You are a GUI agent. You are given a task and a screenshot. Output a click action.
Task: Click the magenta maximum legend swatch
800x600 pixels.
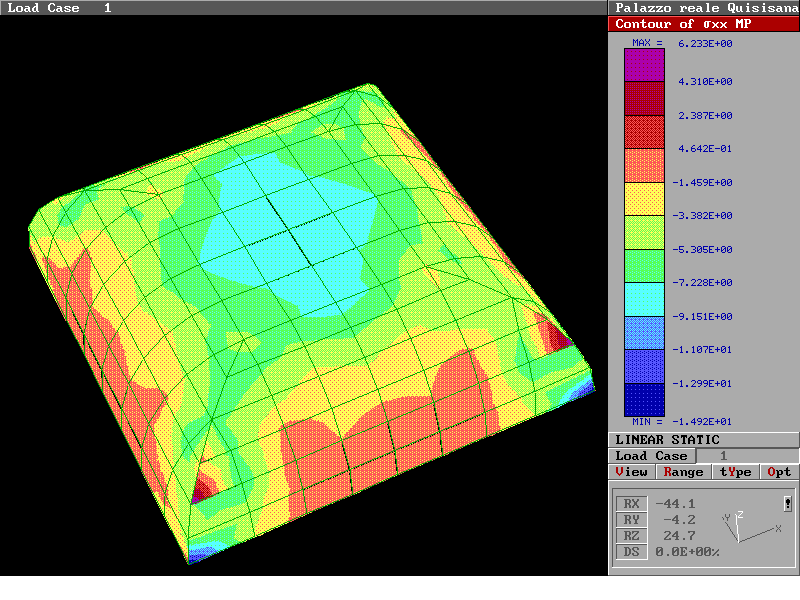point(644,65)
